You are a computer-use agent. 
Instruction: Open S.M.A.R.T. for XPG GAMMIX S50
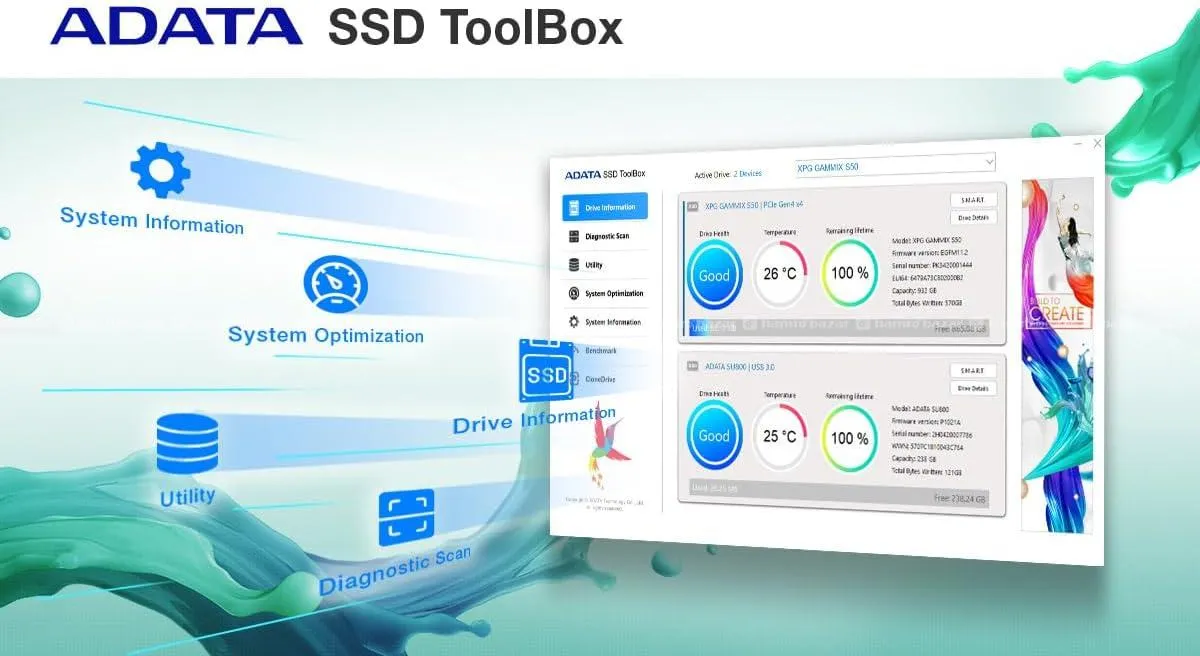972,200
